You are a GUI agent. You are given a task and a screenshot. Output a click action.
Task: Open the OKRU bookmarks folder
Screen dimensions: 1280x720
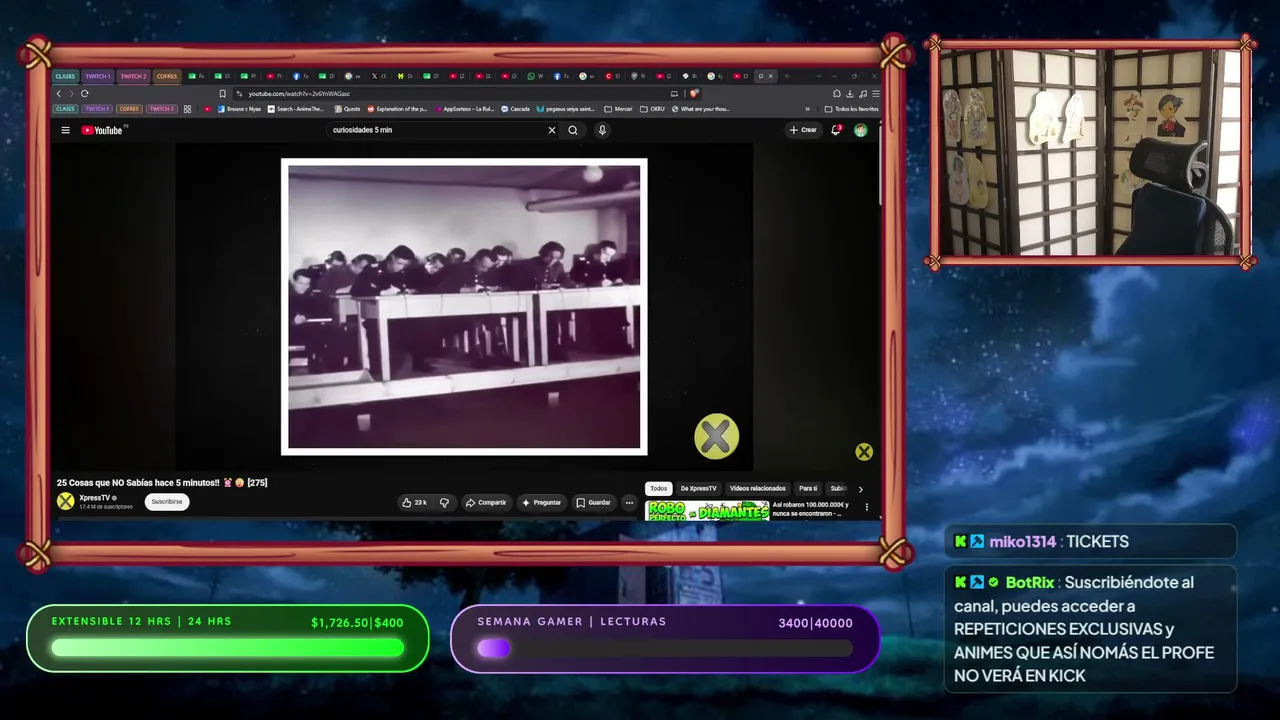tap(654, 109)
